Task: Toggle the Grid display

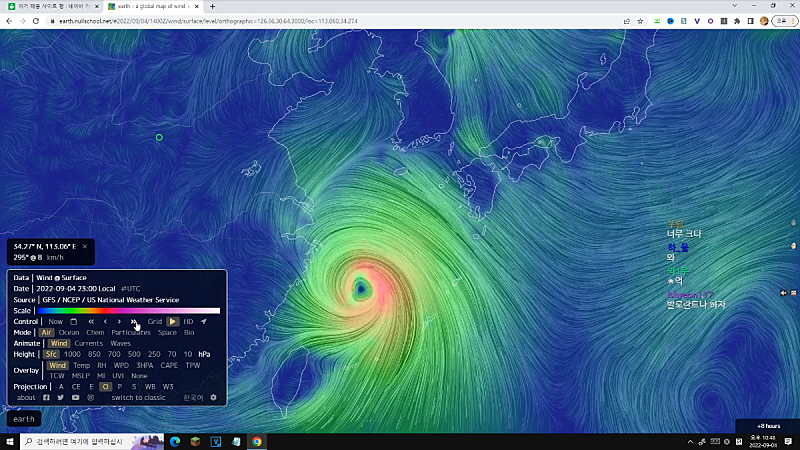Action: (x=155, y=321)
